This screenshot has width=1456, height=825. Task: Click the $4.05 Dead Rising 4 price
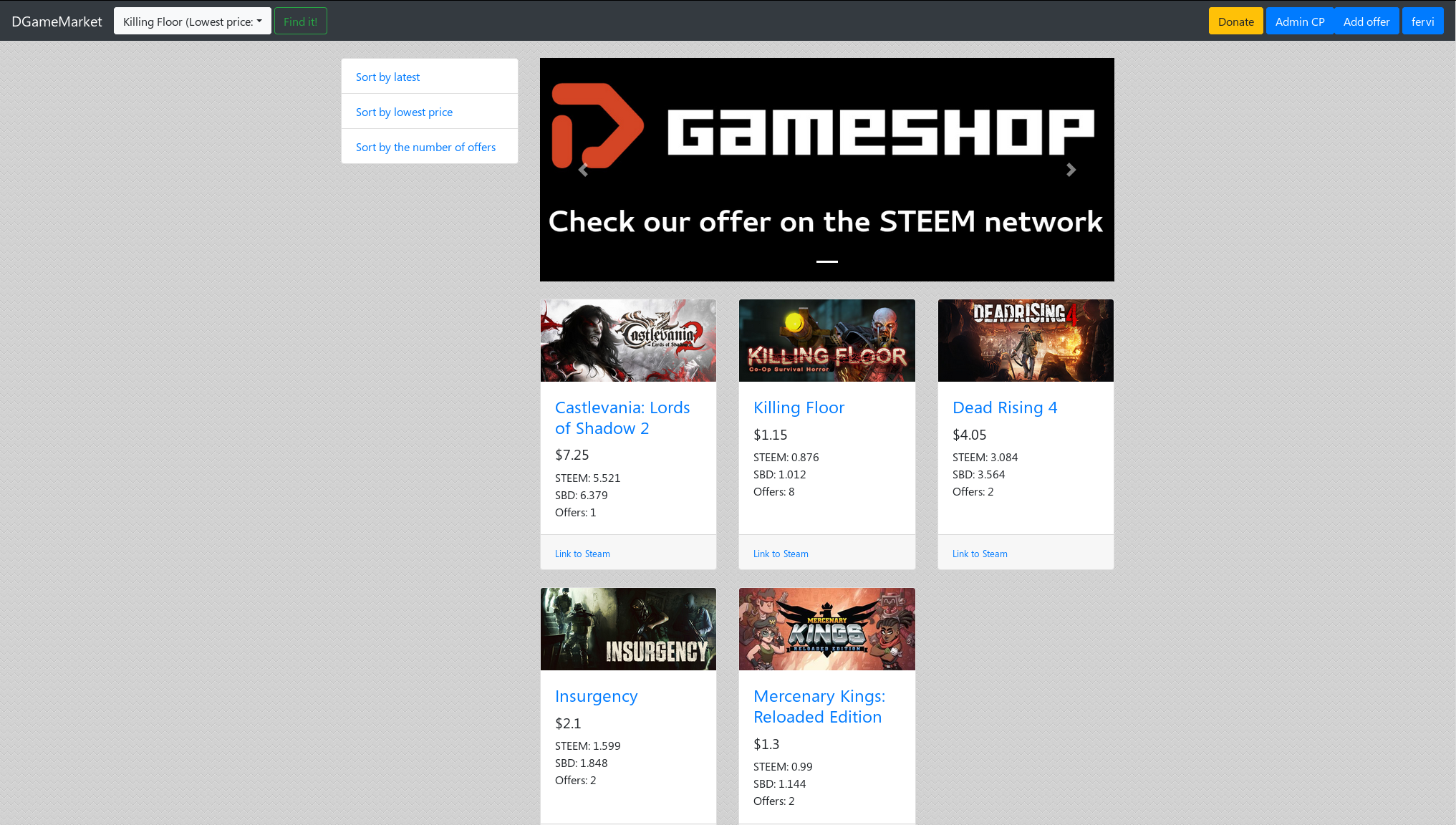[969, 435]
